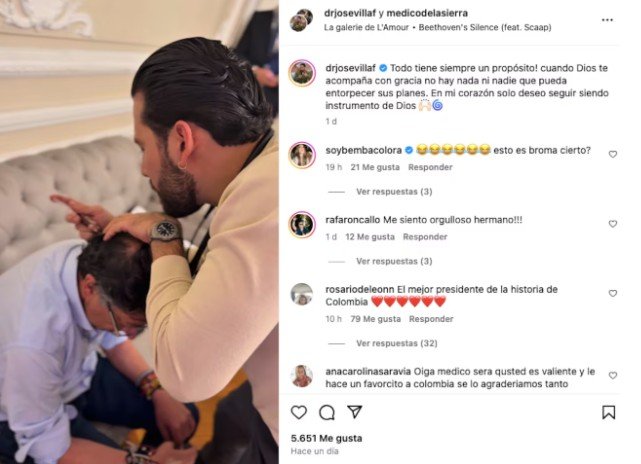Open drjosevillaf avatar beside the caption
Image resolution: width=641 pixels, height=464 pixels.
(302, 73)
